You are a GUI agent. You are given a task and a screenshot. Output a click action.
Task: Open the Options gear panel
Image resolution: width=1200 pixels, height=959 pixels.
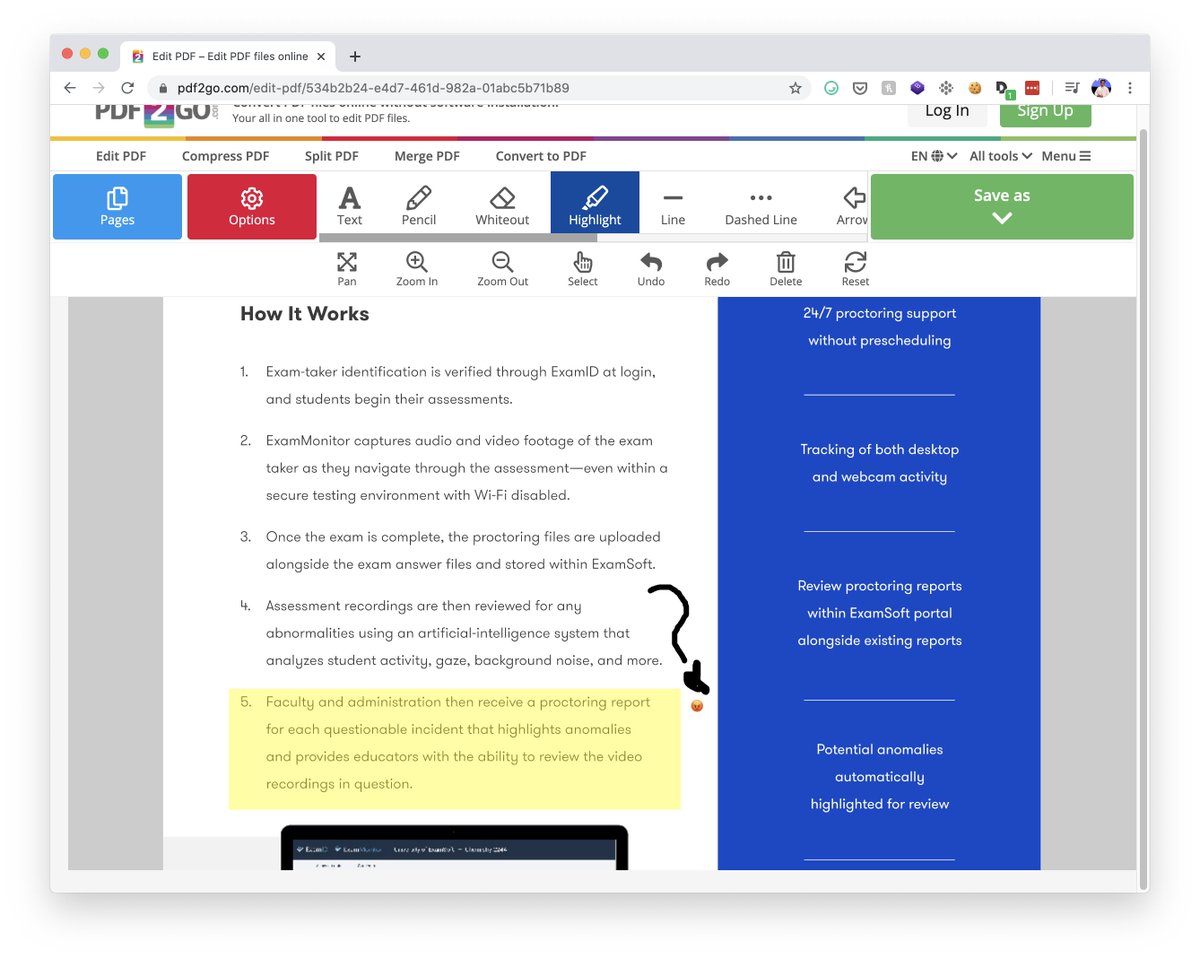tap(252, 207)
